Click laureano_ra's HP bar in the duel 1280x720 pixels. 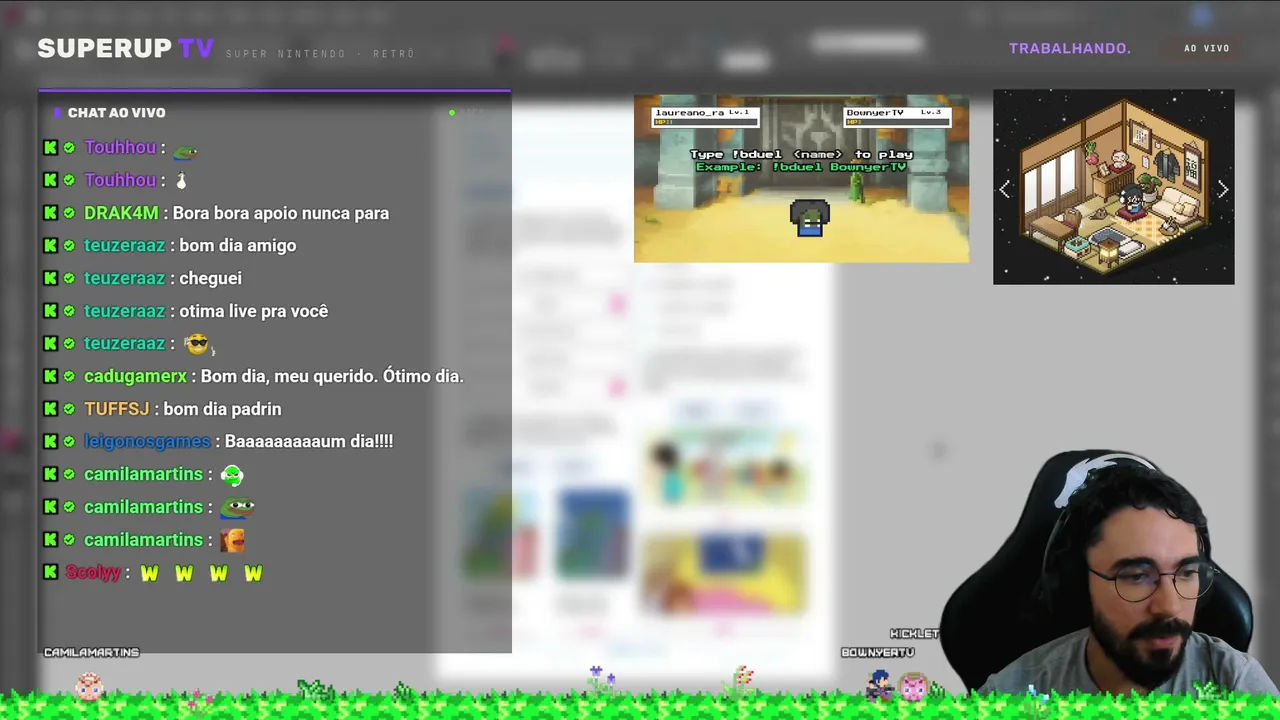coord(705,122)
